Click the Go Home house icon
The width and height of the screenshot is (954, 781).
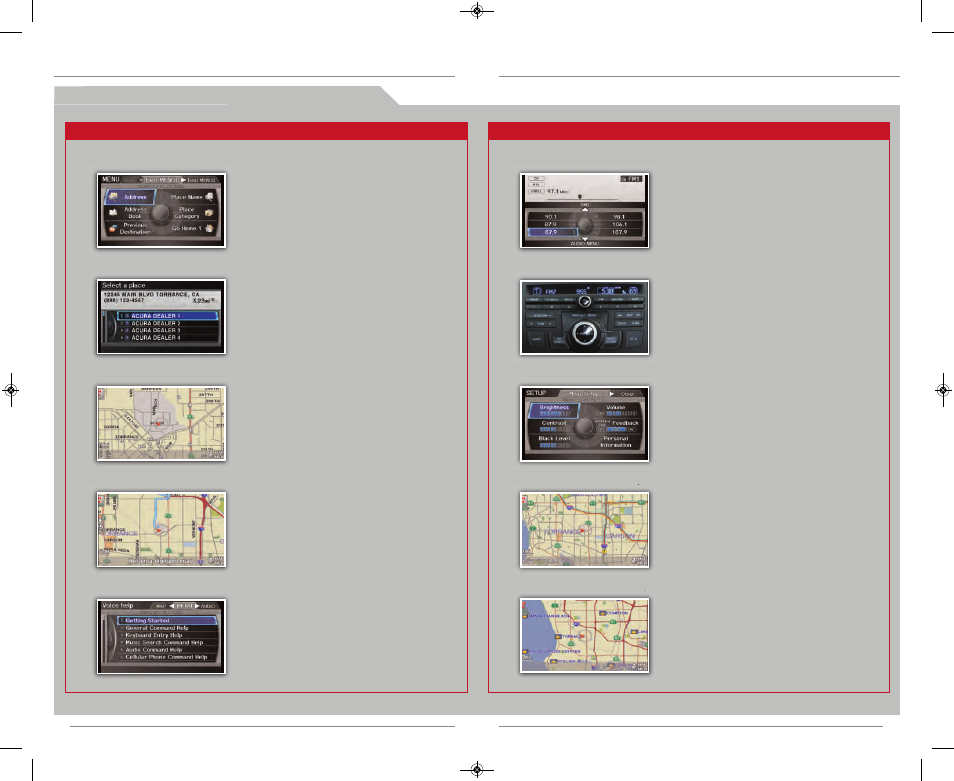209,229
